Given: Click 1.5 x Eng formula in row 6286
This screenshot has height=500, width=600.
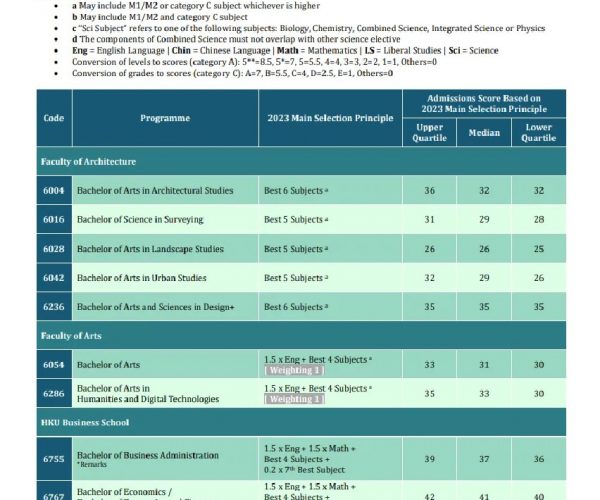Looking at the screenshot, I should click(318, 388).
